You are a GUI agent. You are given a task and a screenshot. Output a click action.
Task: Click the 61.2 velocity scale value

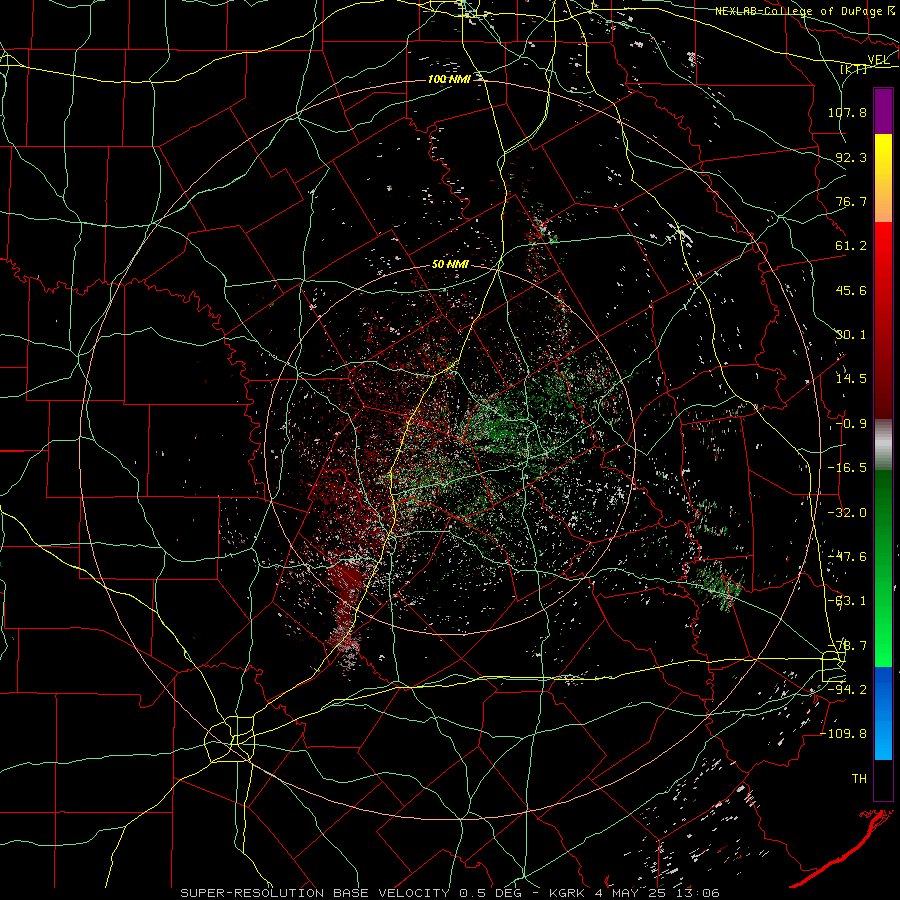point(851,246)
